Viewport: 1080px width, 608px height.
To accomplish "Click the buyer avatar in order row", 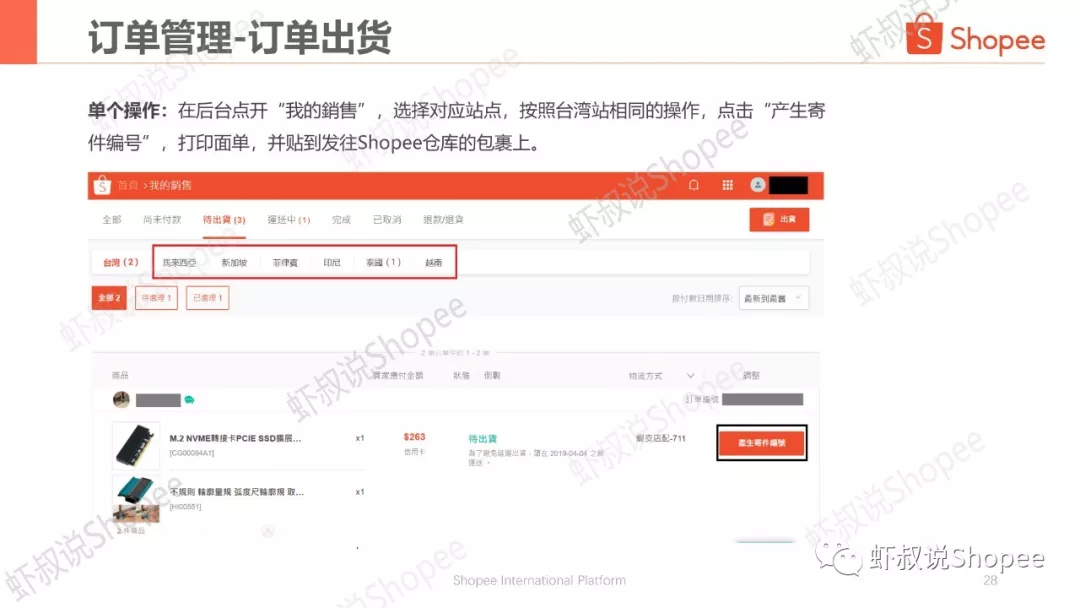I will click(x=121, y=399).
